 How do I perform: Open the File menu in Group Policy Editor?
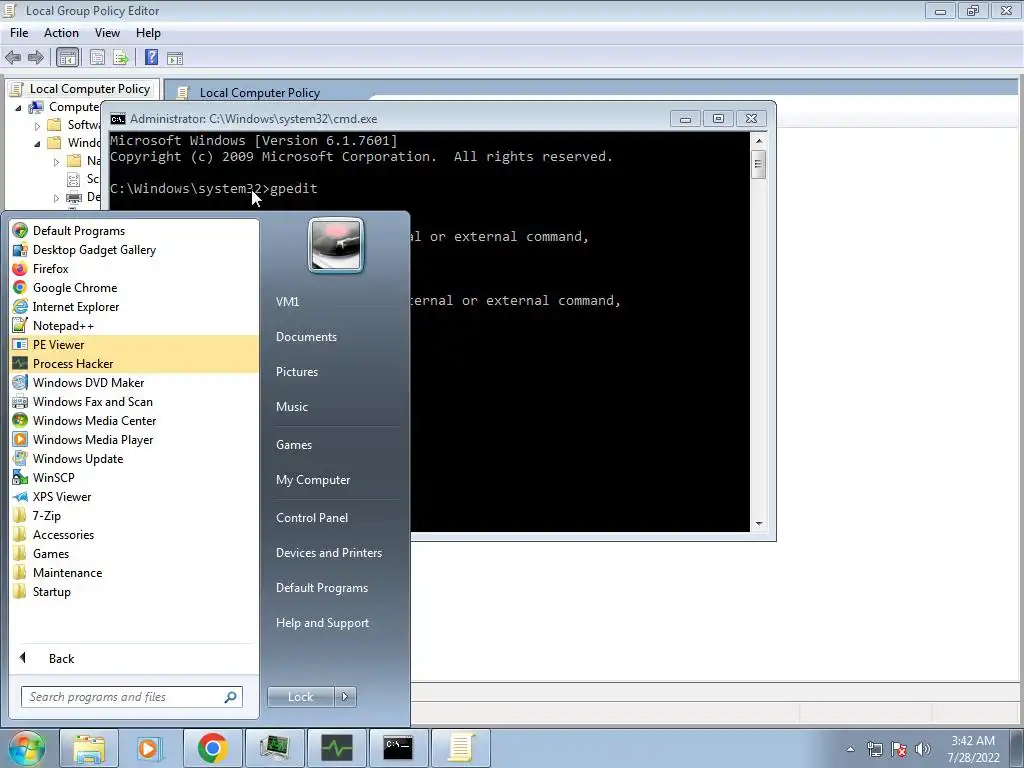[19, 33]
